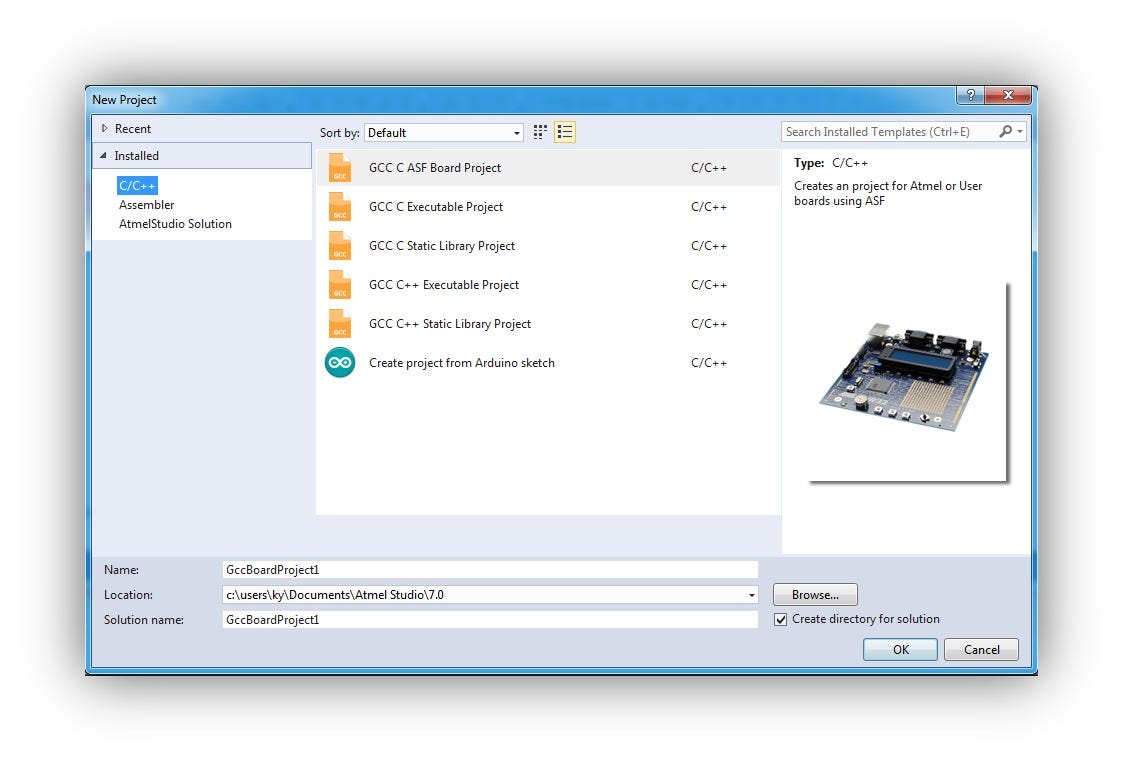The width and height of the screenshot is (1123, 761).
Task: Click the help question mark button
Action: 970,95
